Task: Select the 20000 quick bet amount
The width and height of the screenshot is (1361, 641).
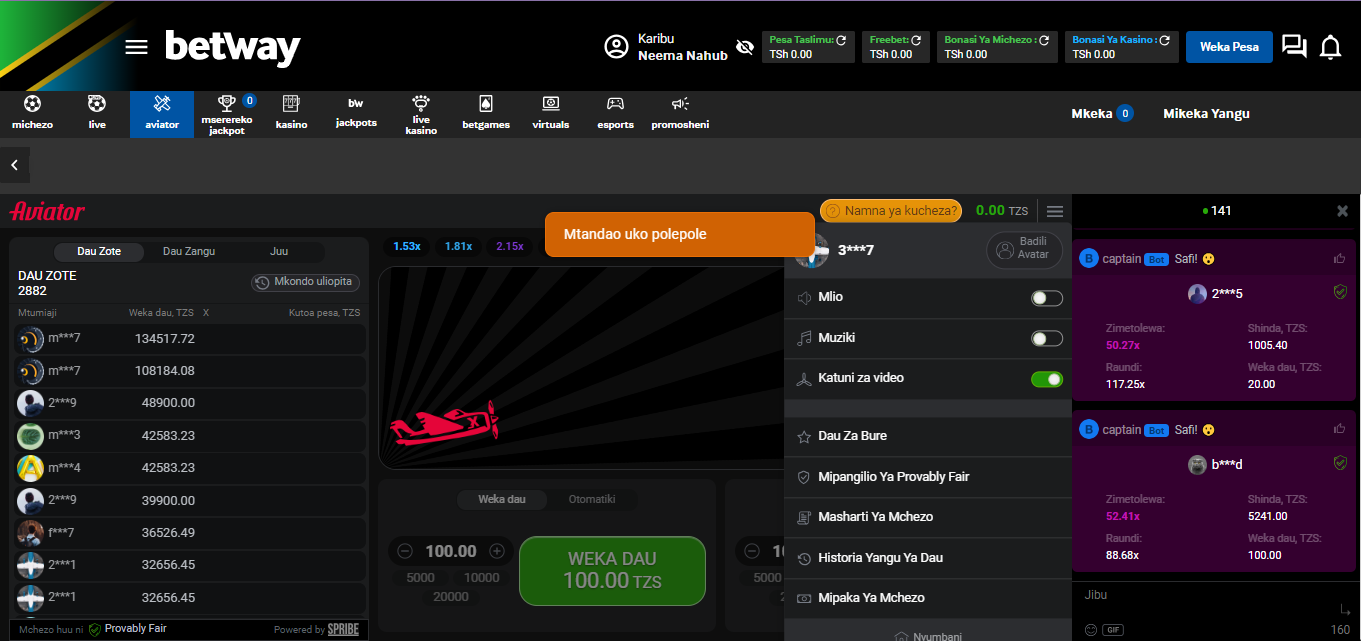Action: [451, 596]
